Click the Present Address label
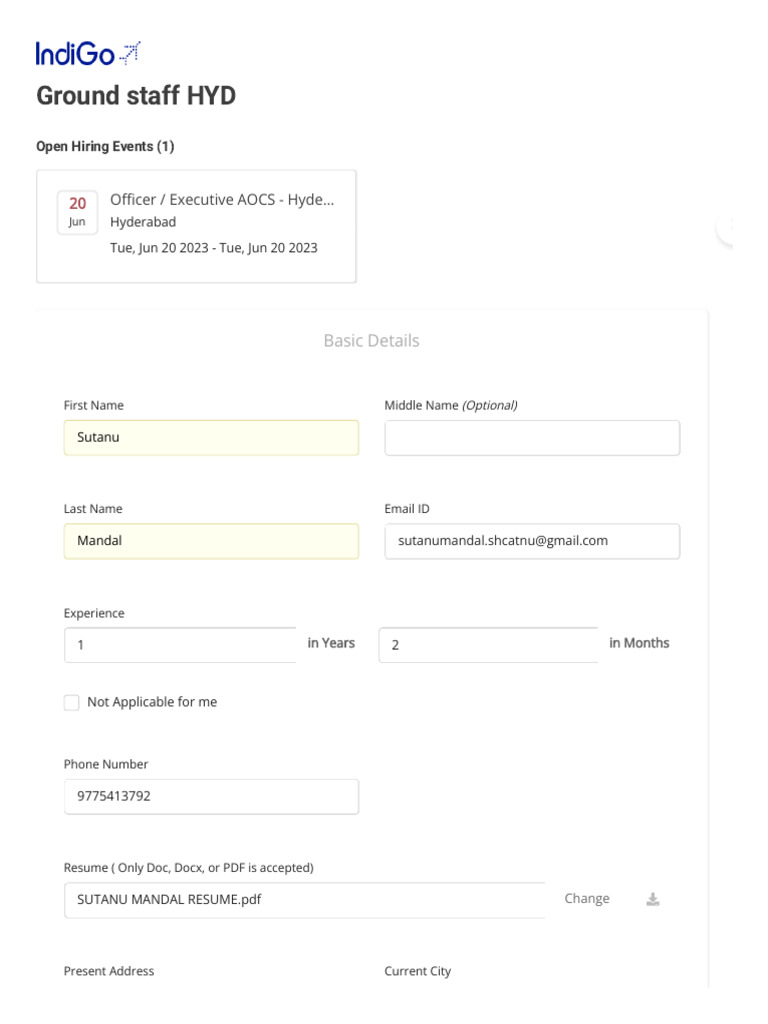768x1024 pixels. click(109, 971)
